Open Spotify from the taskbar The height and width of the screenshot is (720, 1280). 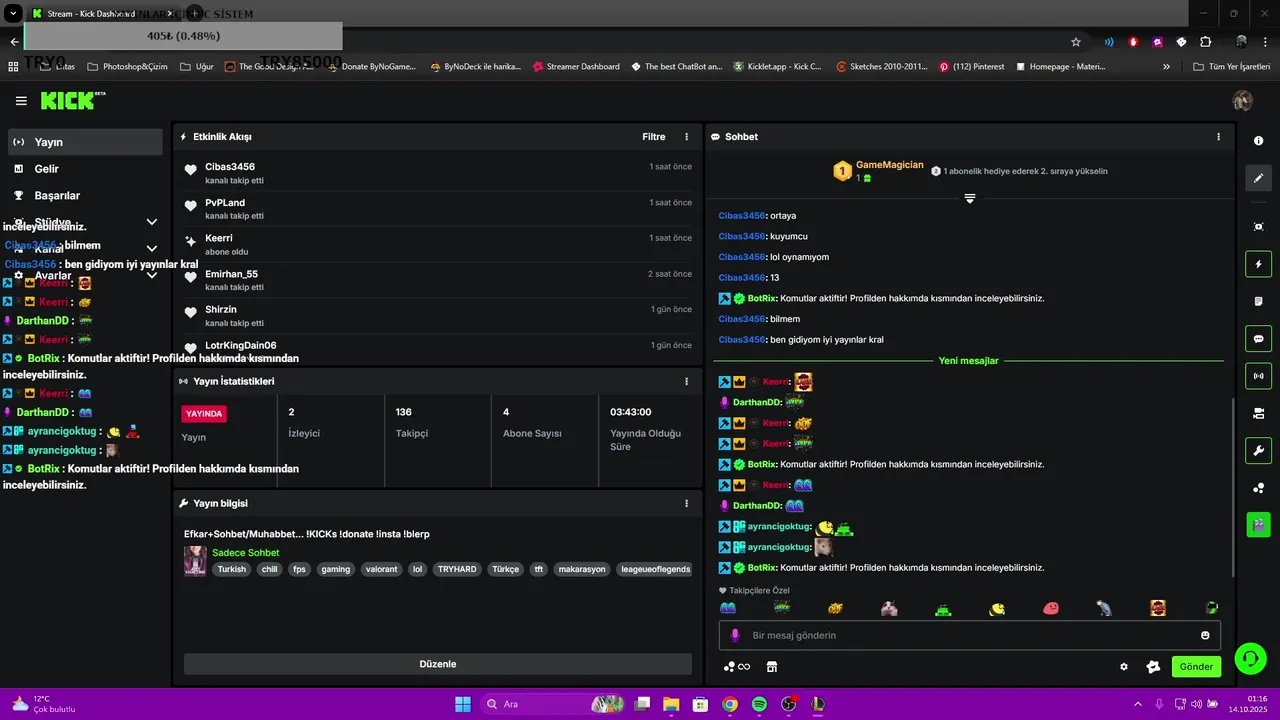tap(759, 704)
